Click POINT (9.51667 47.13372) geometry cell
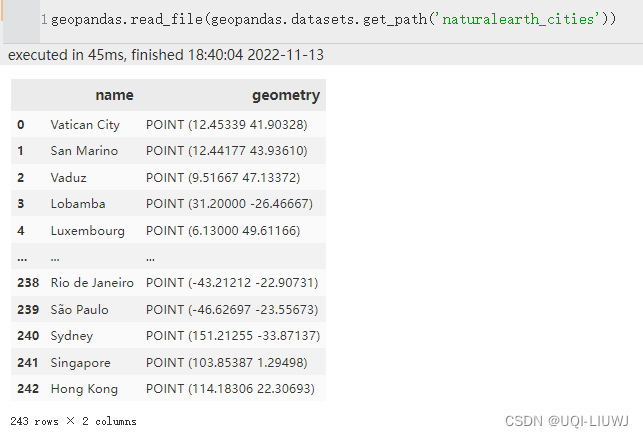This screenshot has height=438, width=643. [223, 178]
